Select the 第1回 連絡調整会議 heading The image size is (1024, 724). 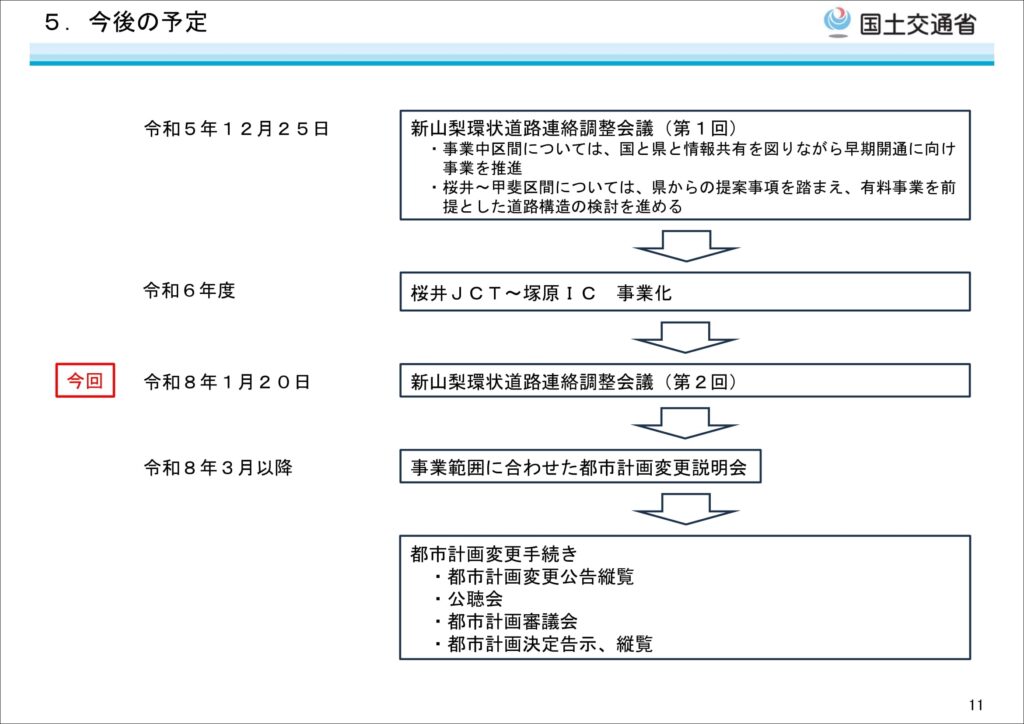click(x=574, y=128)
